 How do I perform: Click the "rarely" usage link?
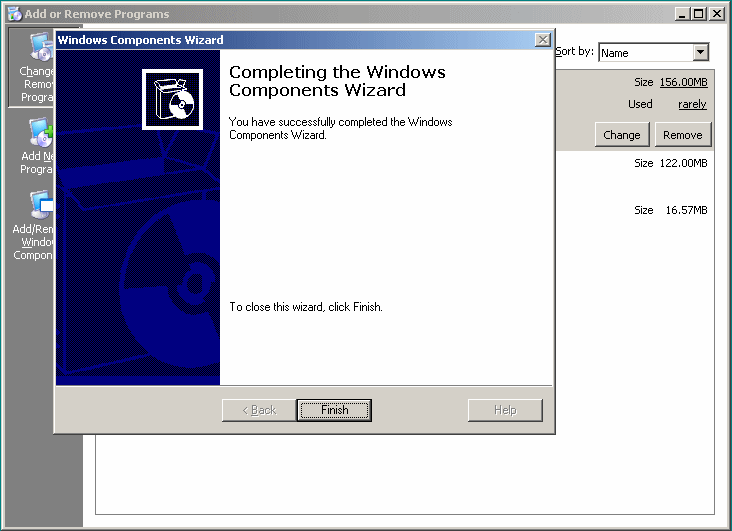coord(692,104)
